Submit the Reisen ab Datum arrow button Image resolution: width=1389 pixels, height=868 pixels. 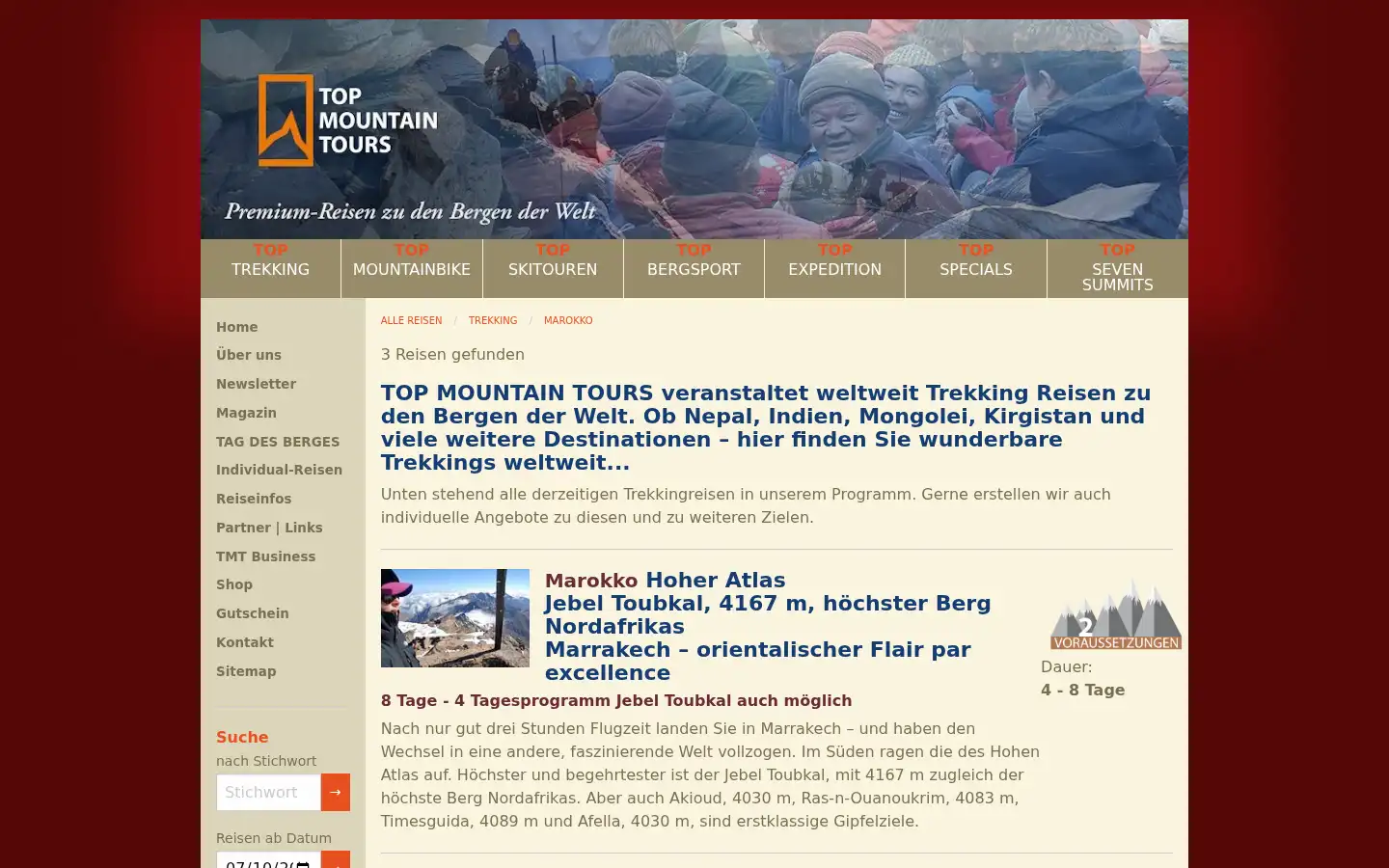(336, 859)
